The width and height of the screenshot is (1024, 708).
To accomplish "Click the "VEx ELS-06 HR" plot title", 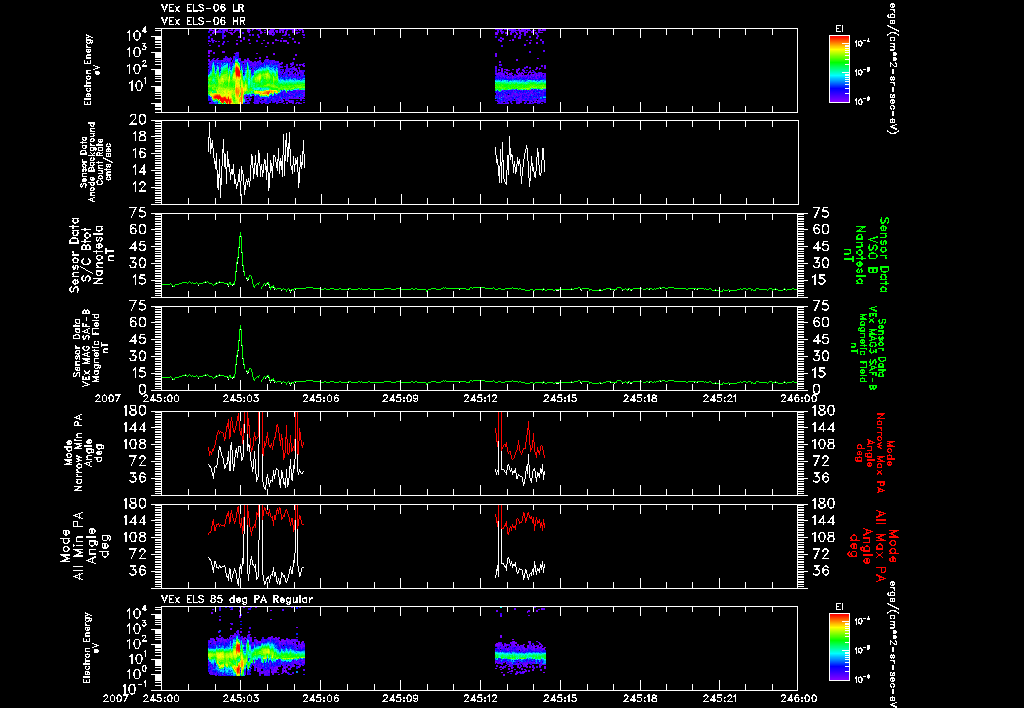I will pos(203,21).
